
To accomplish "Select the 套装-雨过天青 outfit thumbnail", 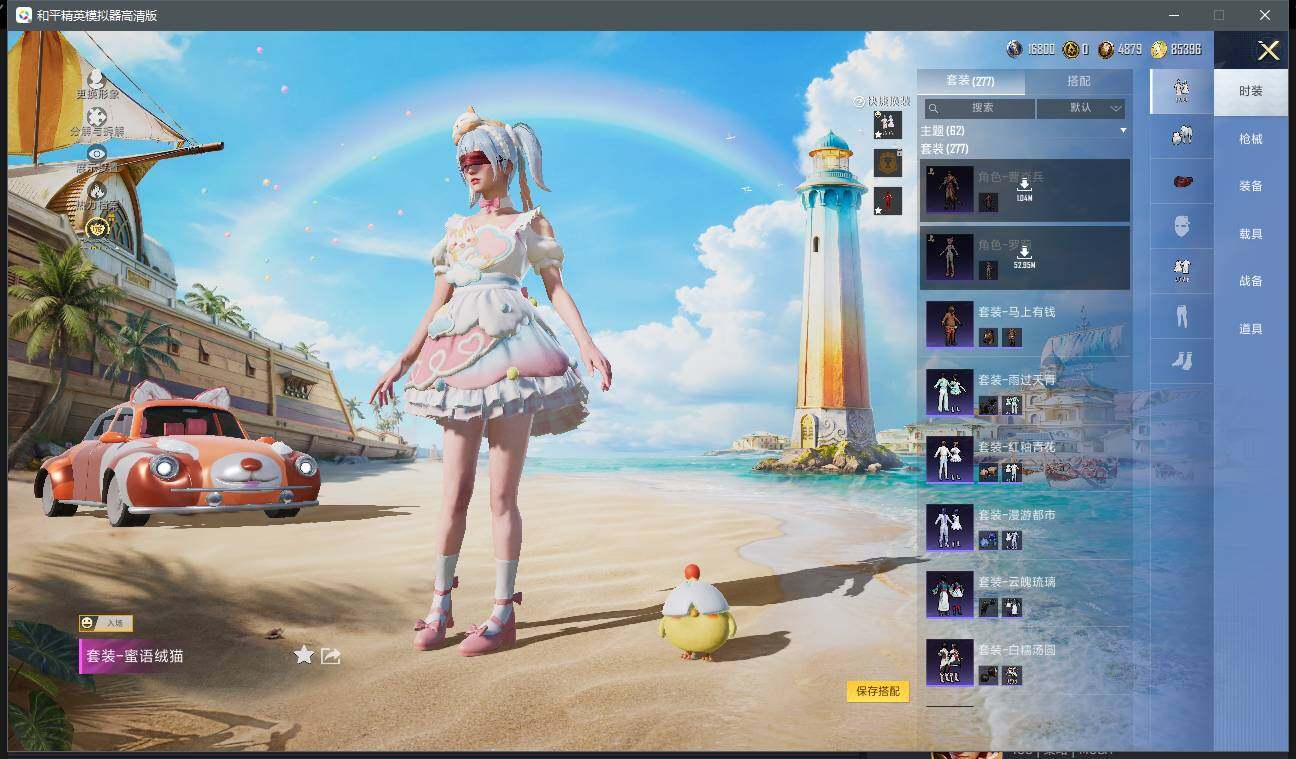I will [949, 392].
